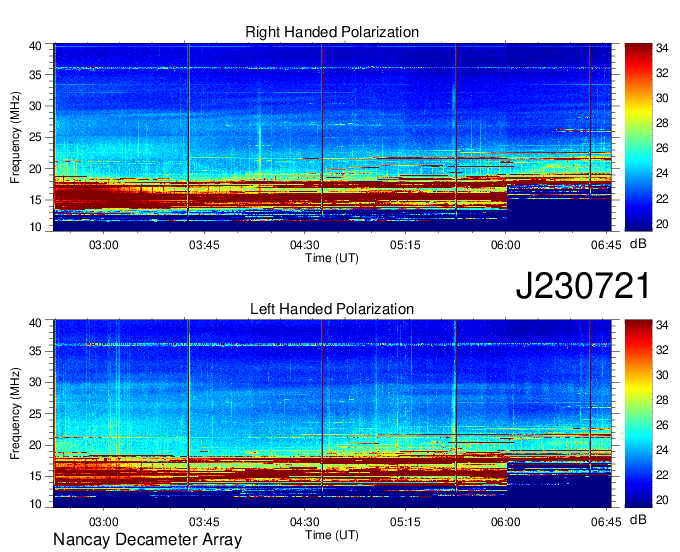This screenshot has width=680, height=552.
Task: Click the 15 MHz tick on Left Handed plot
Action: [x=35, y=476]
